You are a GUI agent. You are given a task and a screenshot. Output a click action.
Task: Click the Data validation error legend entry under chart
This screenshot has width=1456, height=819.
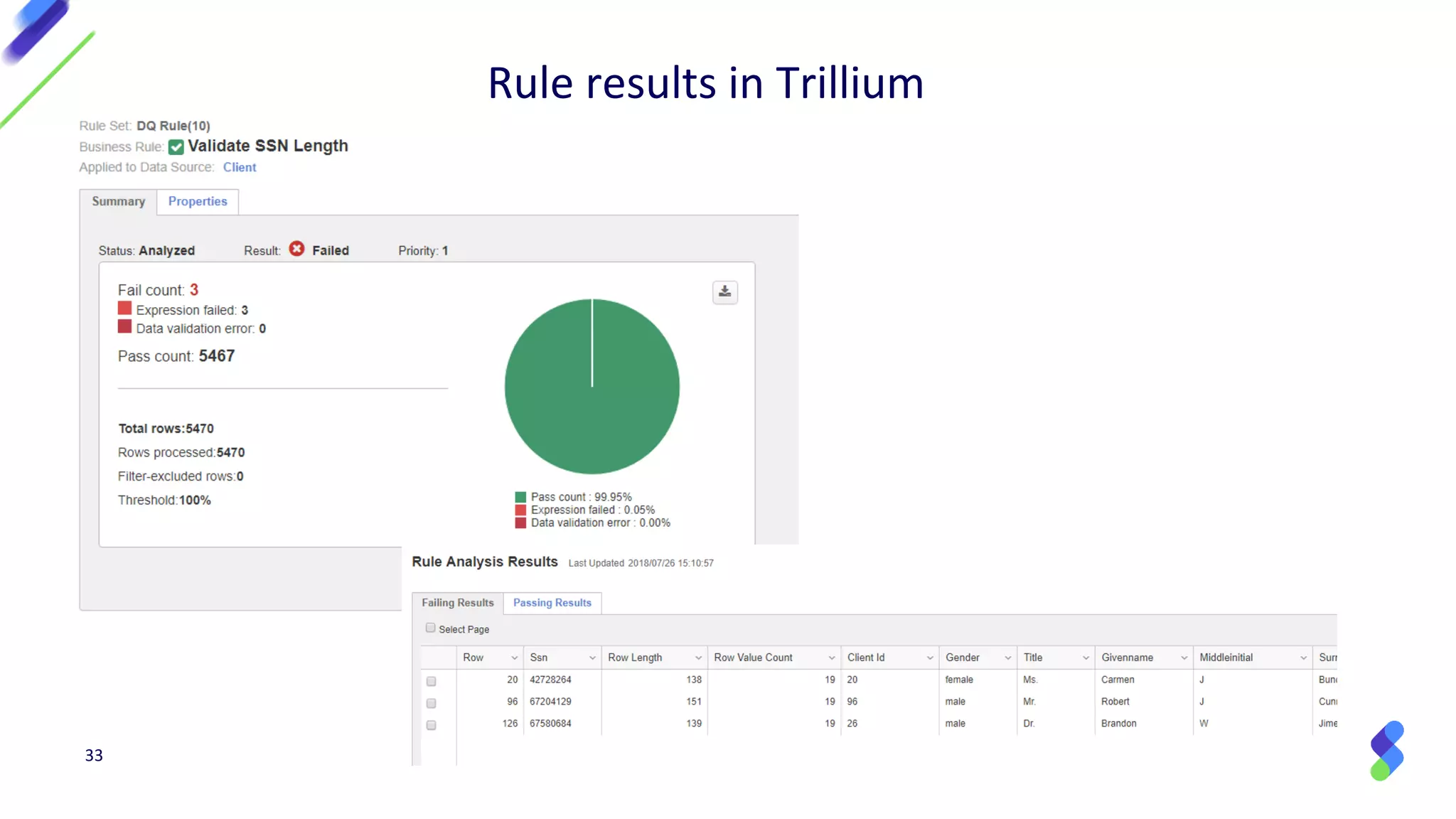tap(593, 523)
